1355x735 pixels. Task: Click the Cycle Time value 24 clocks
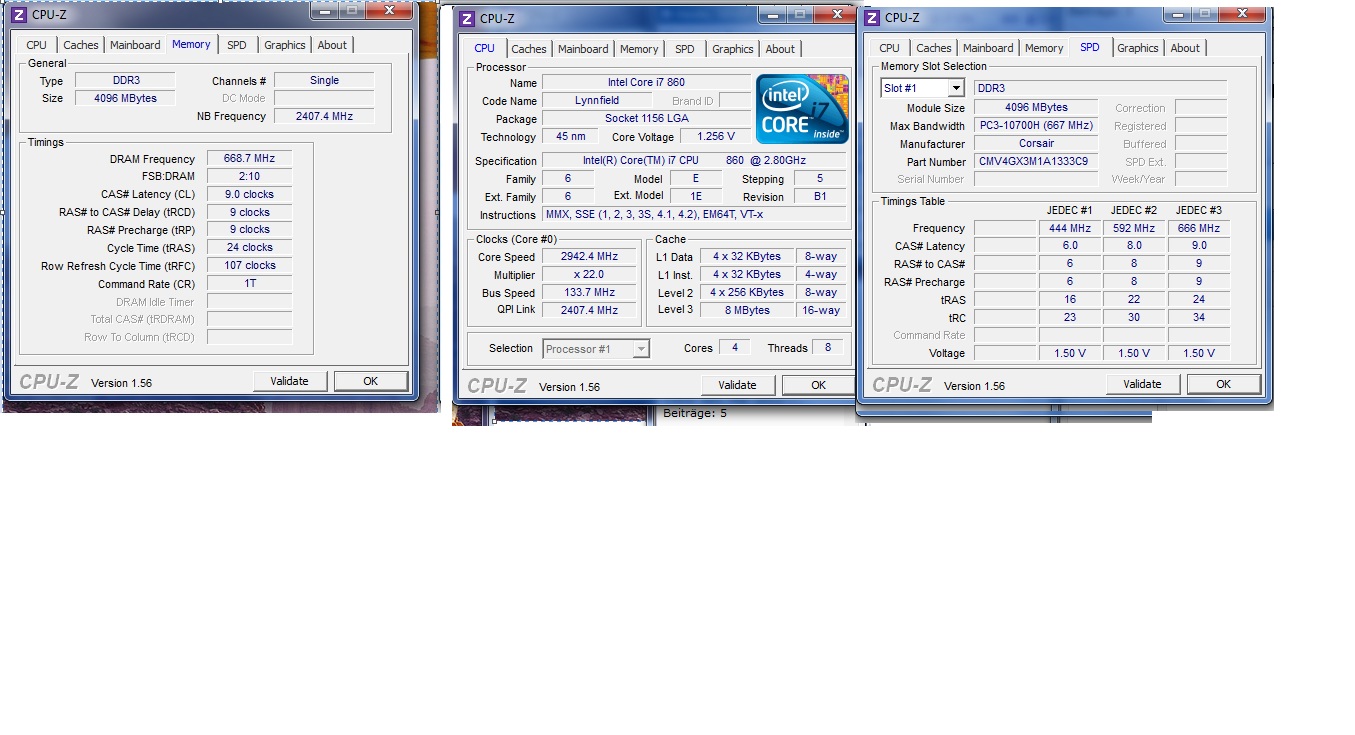coord(250,247)
